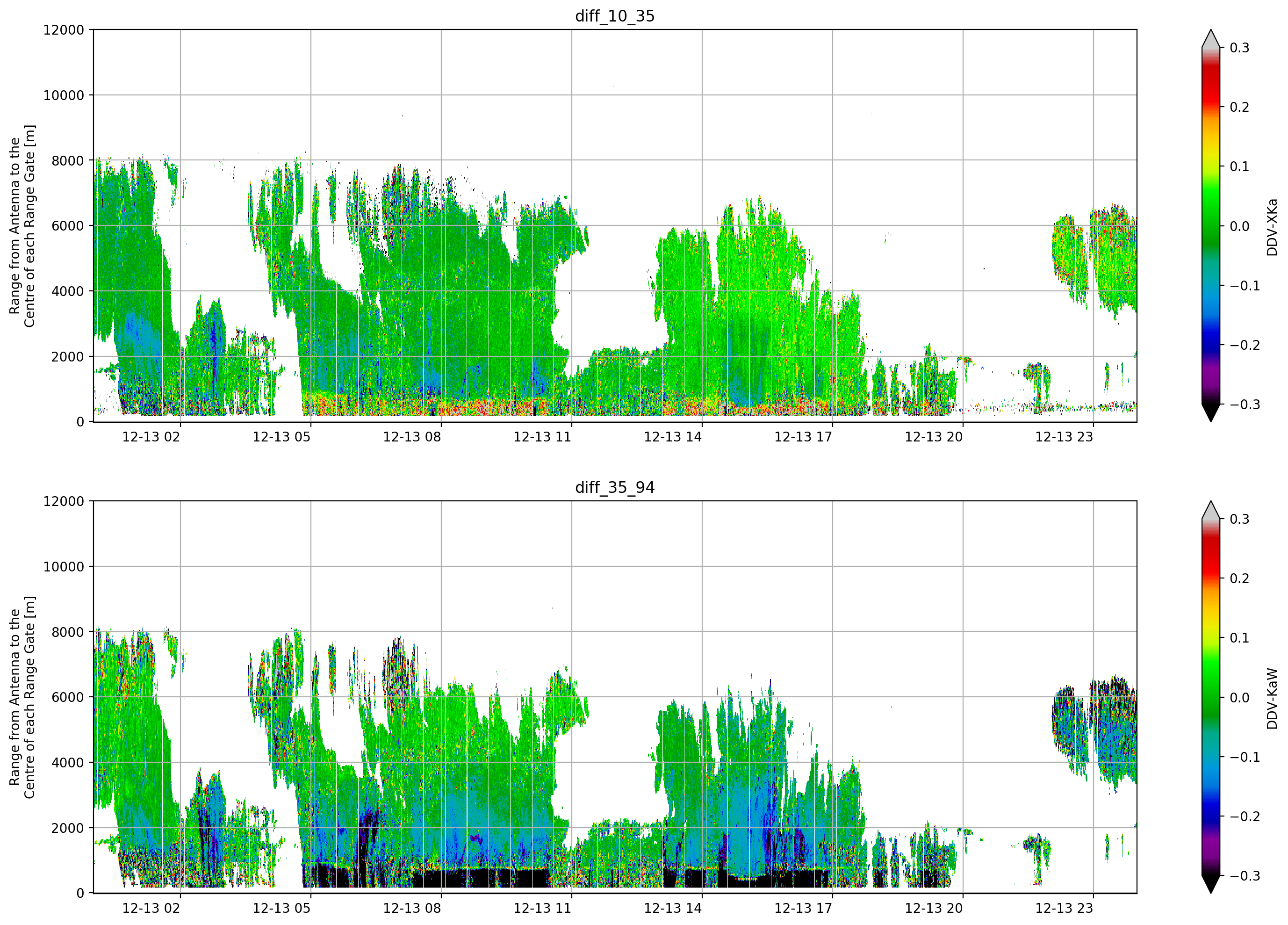Viewport: 1288px width, 925px height.
Task: Click the "−0.2" tick on the DDV-XKa colorbar
Action: (x=1245, y=346)
